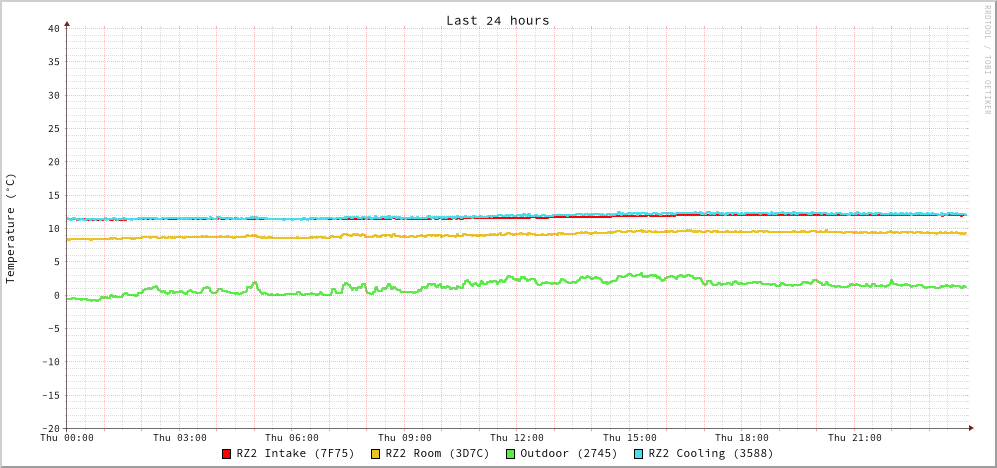Image resolution: width=997 pixels, height=468 pixels.
Task: Click the -20 value on temperature axis
Action: 50,429
